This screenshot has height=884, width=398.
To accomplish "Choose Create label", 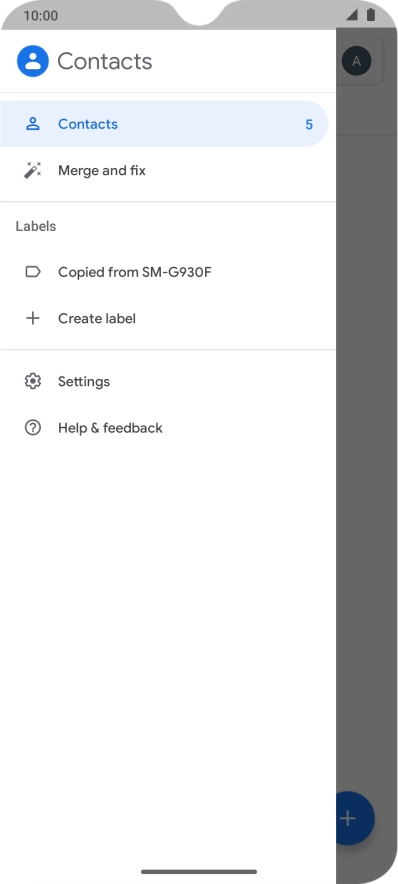I will [x=168, y=319].
